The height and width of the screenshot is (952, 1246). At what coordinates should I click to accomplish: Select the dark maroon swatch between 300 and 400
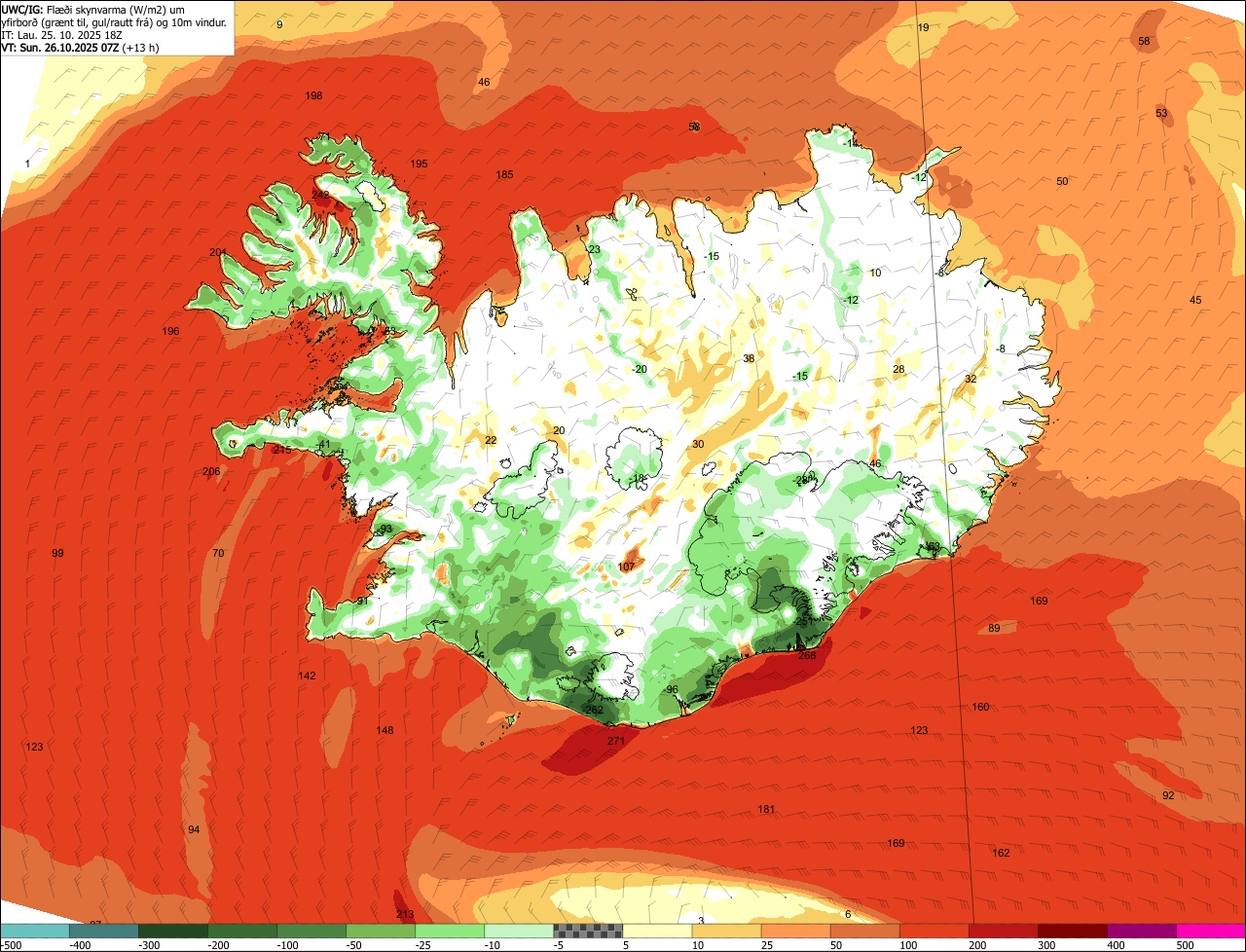point(1073,931)
